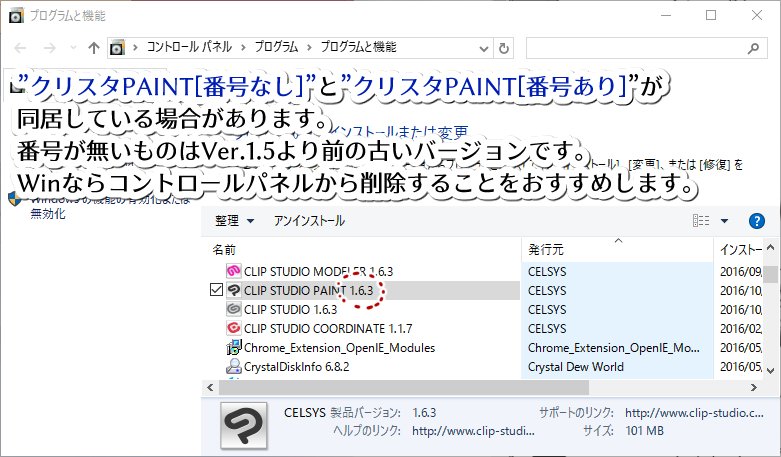Viewport: 781px width, 457px height.
Task: Go up one level with the up arrow
Action: pos(94,48)
